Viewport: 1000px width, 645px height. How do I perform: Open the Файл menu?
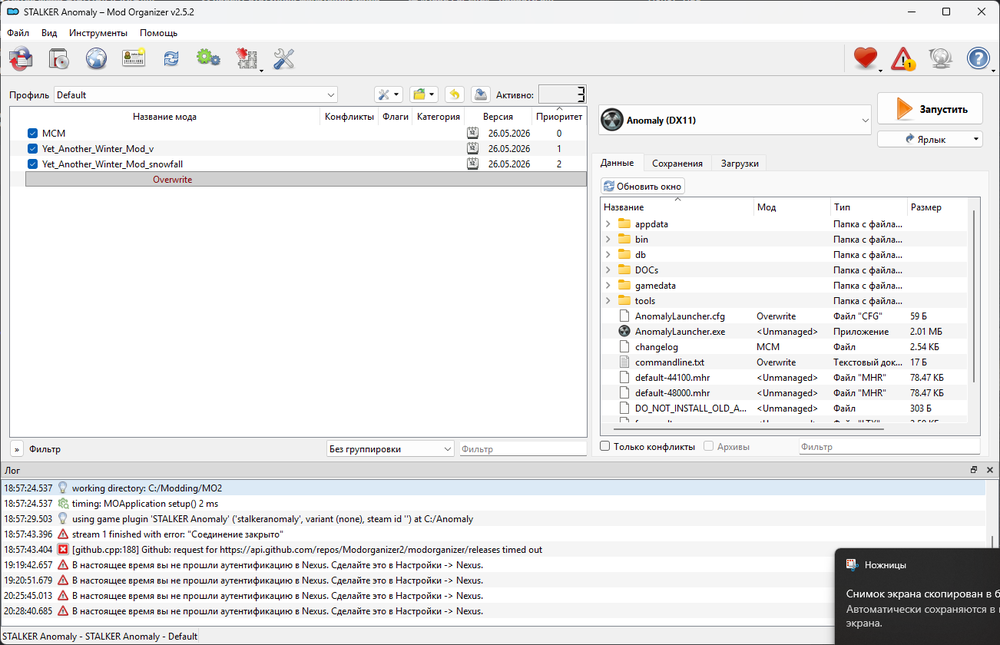[x=18, y=33]
